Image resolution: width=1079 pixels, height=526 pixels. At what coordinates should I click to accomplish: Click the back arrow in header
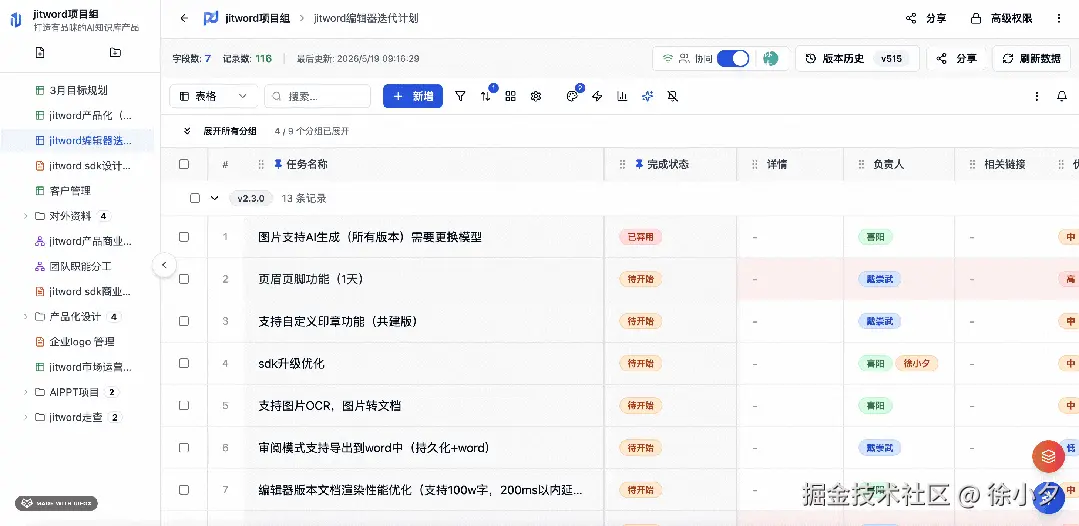click(x=184, y=19)
